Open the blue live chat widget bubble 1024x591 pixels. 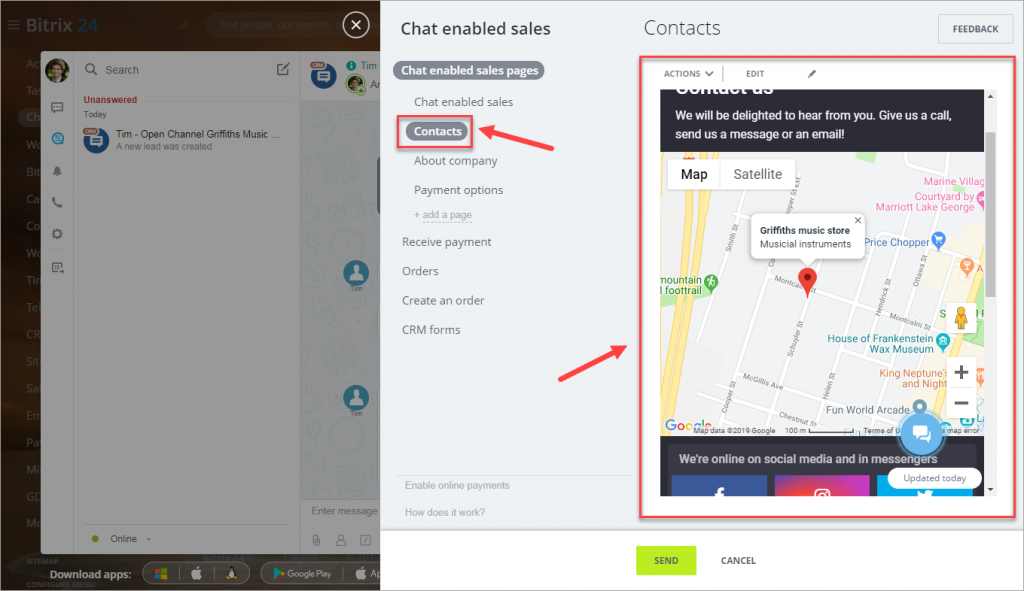(921, 433)
